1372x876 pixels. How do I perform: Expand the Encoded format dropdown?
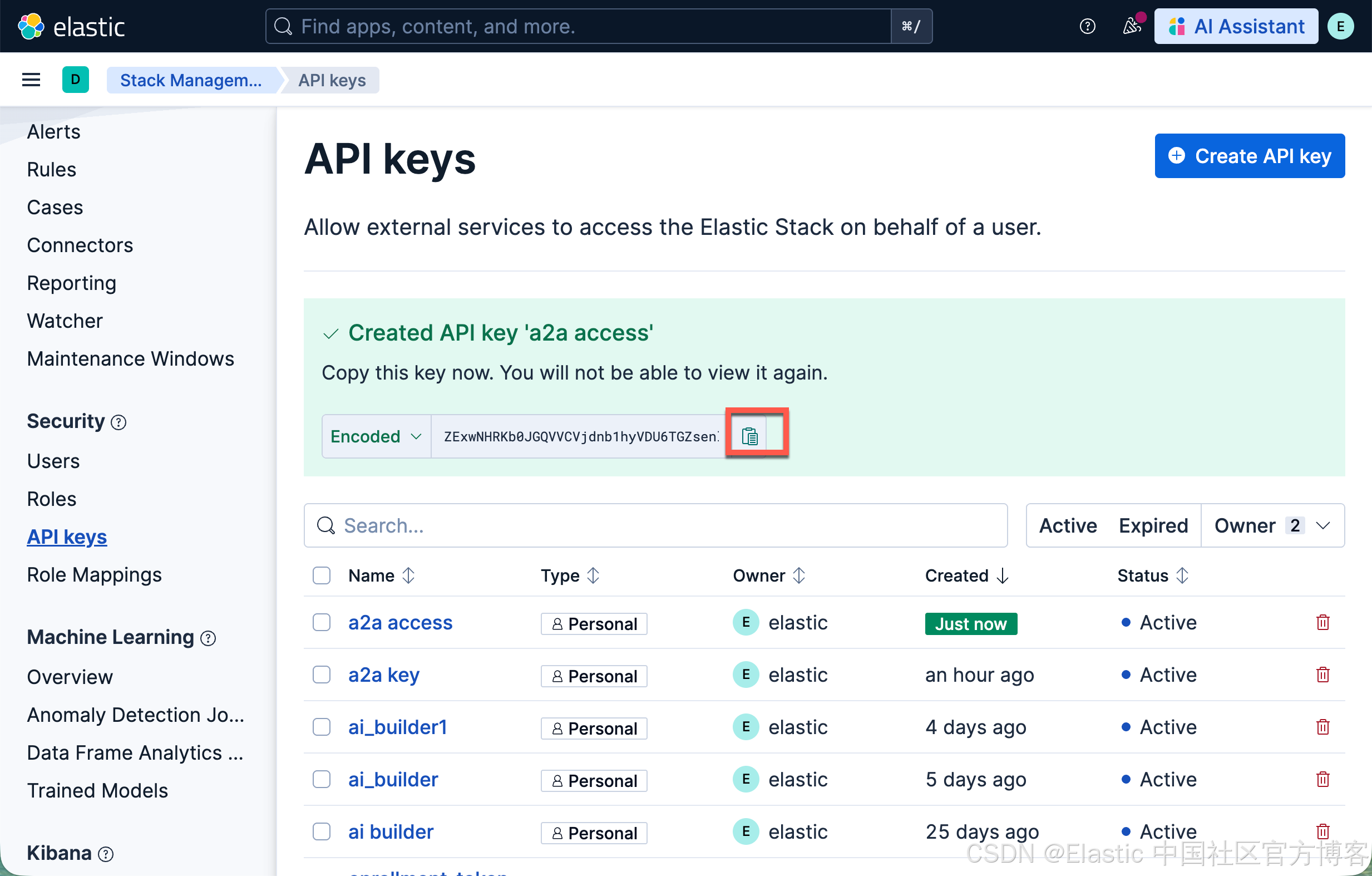click(376, 436)
